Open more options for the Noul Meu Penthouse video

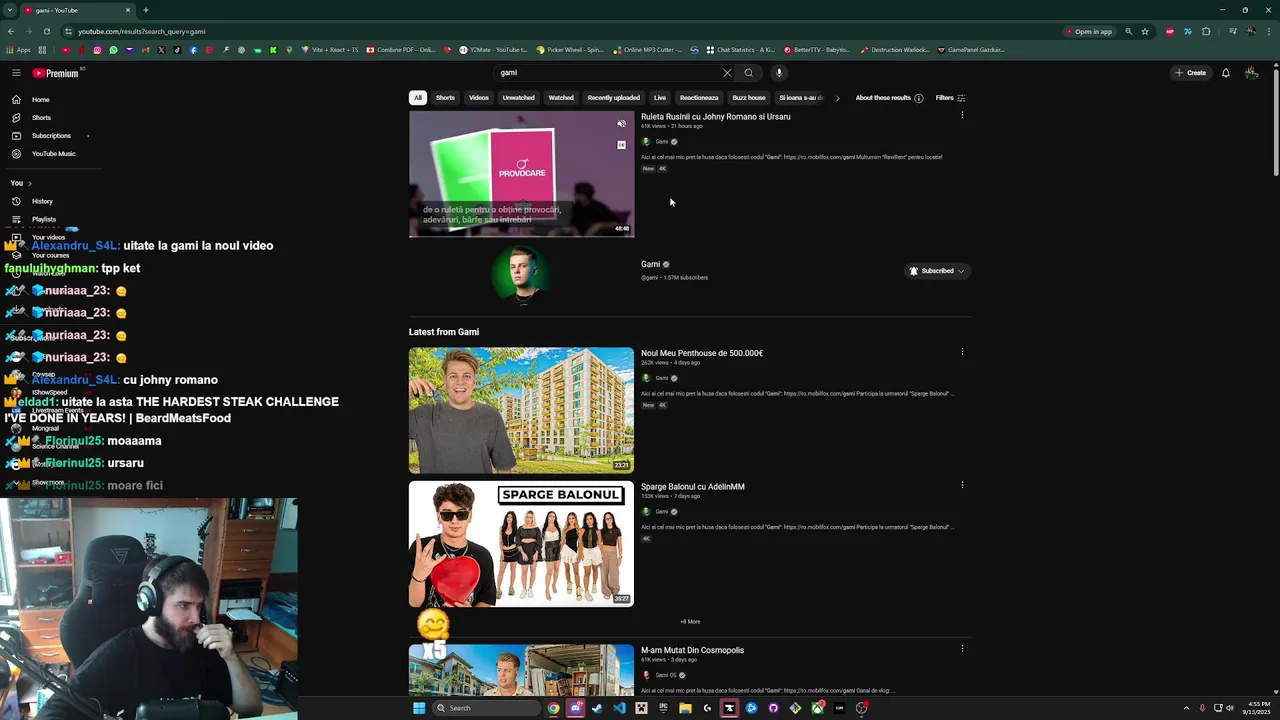962,351
